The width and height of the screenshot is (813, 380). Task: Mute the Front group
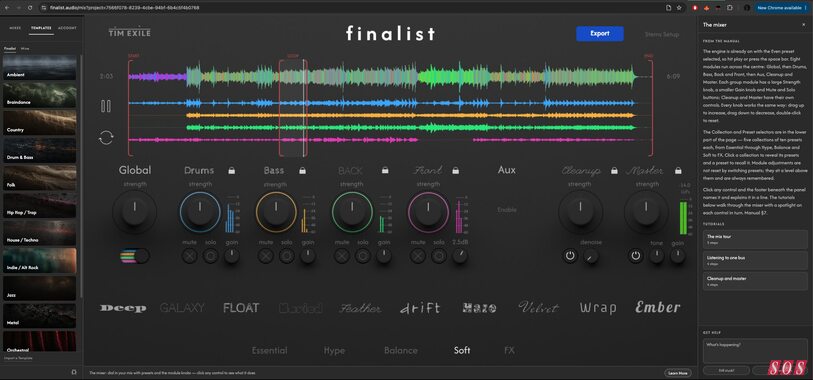click(x=418, y=256)
